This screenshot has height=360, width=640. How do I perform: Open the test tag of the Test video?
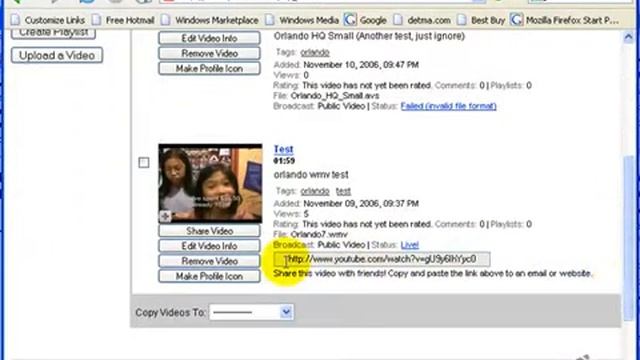343,191
